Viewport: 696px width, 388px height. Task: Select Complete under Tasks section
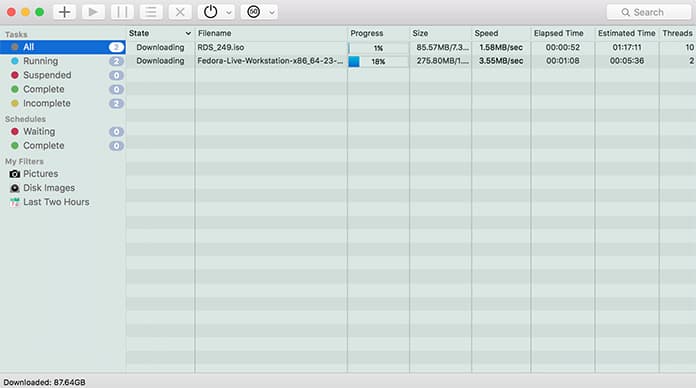tap(63, 89)
